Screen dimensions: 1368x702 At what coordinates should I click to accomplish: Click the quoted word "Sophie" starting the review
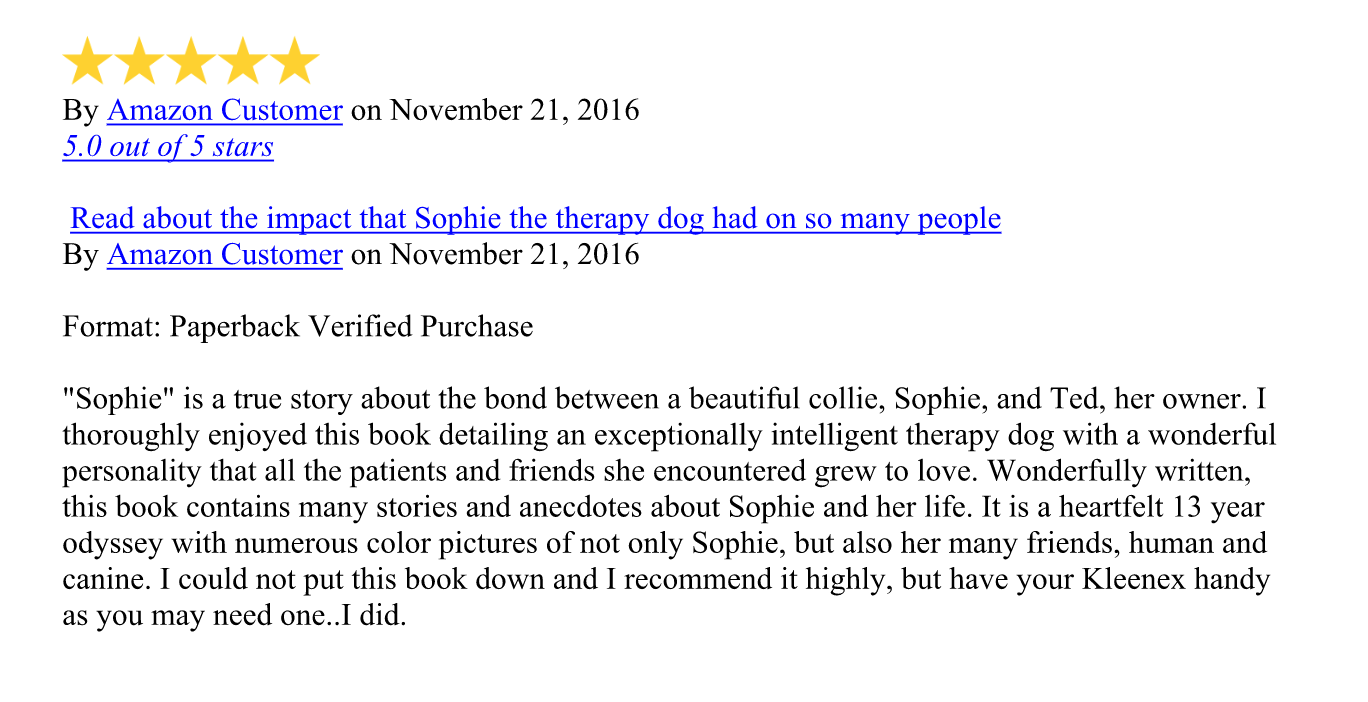[119, 400]
